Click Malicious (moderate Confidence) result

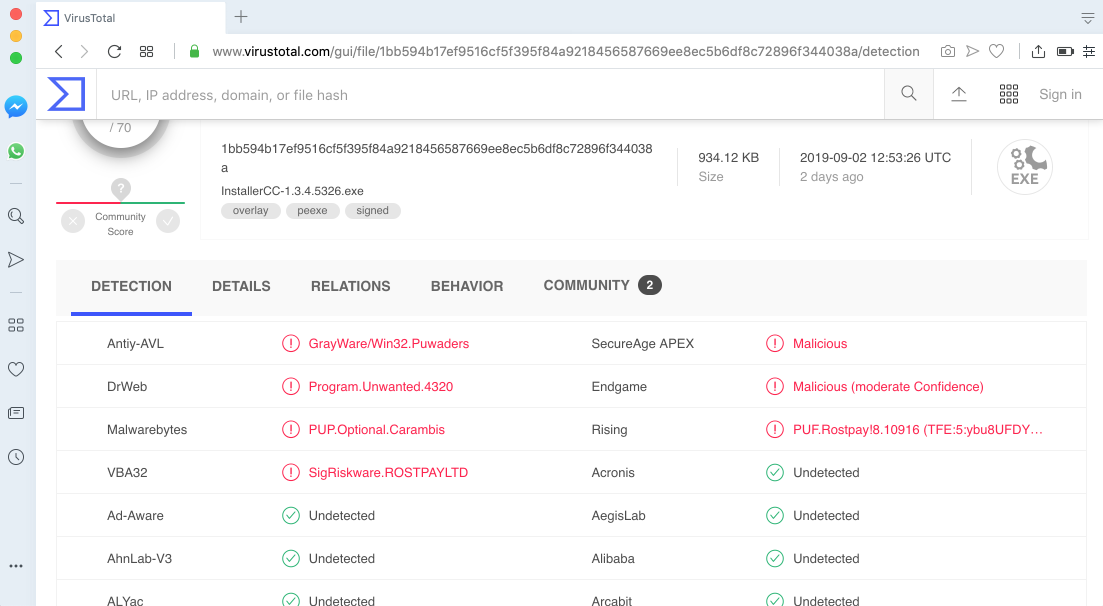pyautogui.click(x=888, y=386)
